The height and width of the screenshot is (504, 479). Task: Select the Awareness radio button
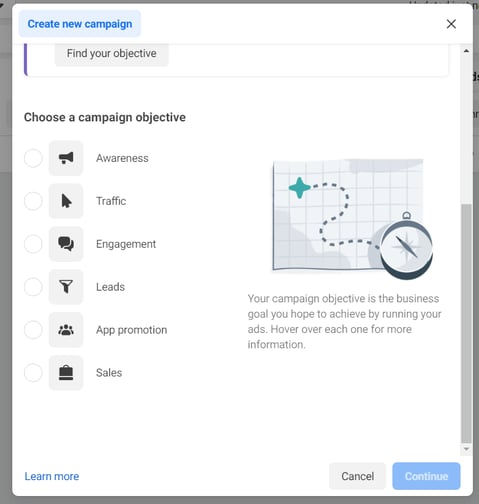pyautogui.click(x=33, y=158)
